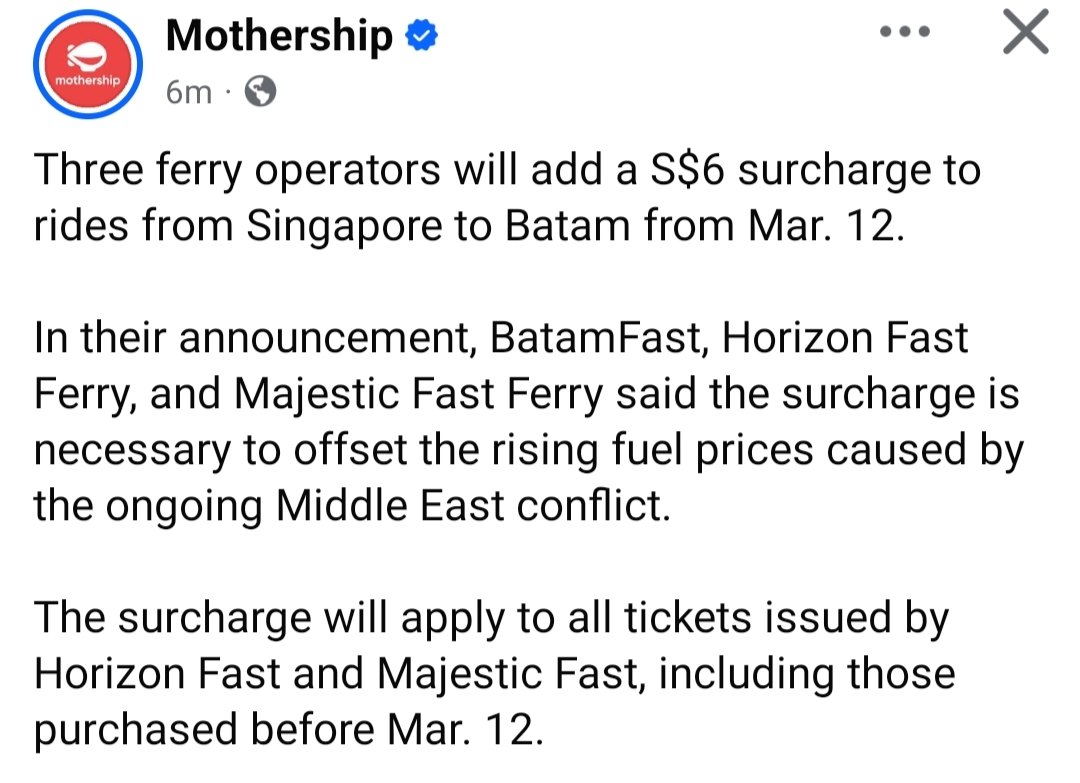Screen dimensions: 1080x783
Task: Click the globe public audience icon
Action: (260, 93)
